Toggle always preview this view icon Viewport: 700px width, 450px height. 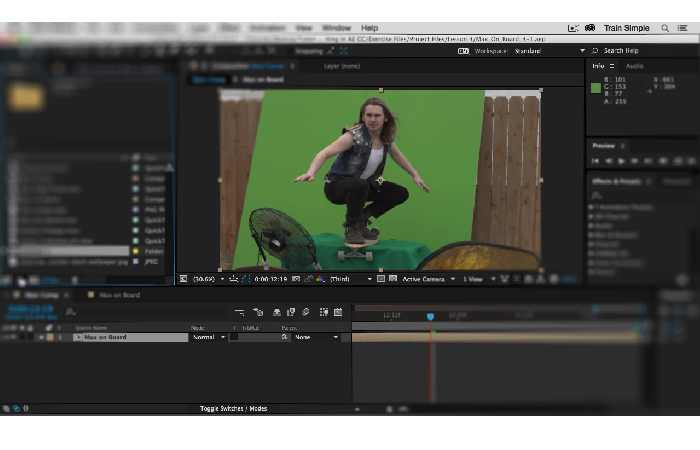click(183, 279)
